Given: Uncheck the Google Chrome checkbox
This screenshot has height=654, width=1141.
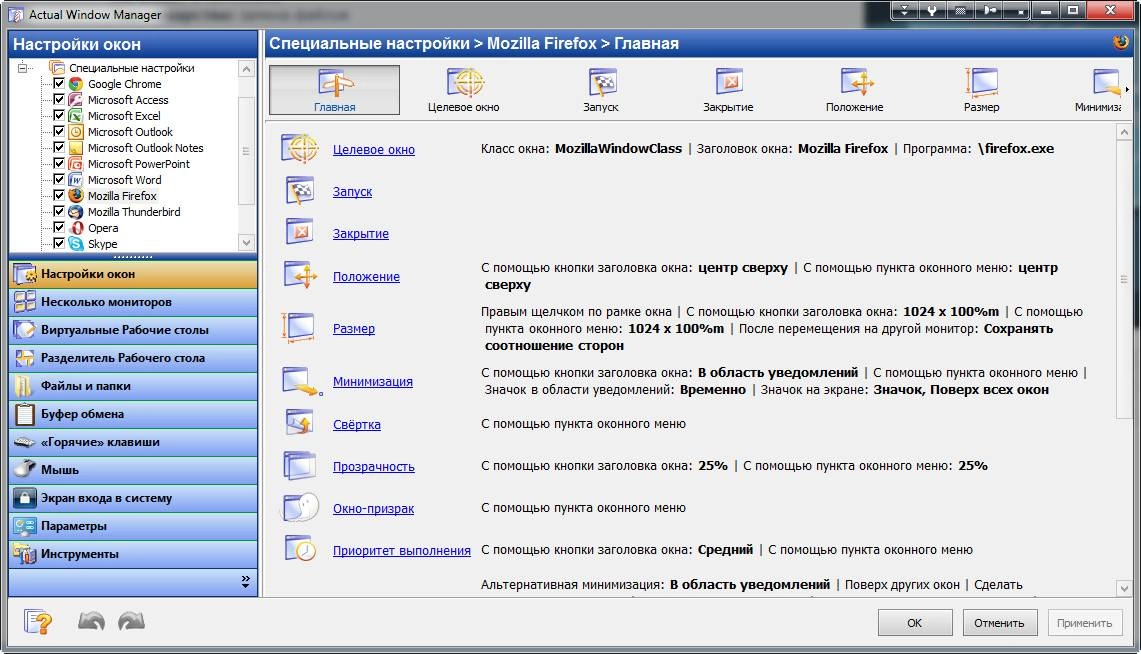Looking at the screenshot, I should [59, 83].
